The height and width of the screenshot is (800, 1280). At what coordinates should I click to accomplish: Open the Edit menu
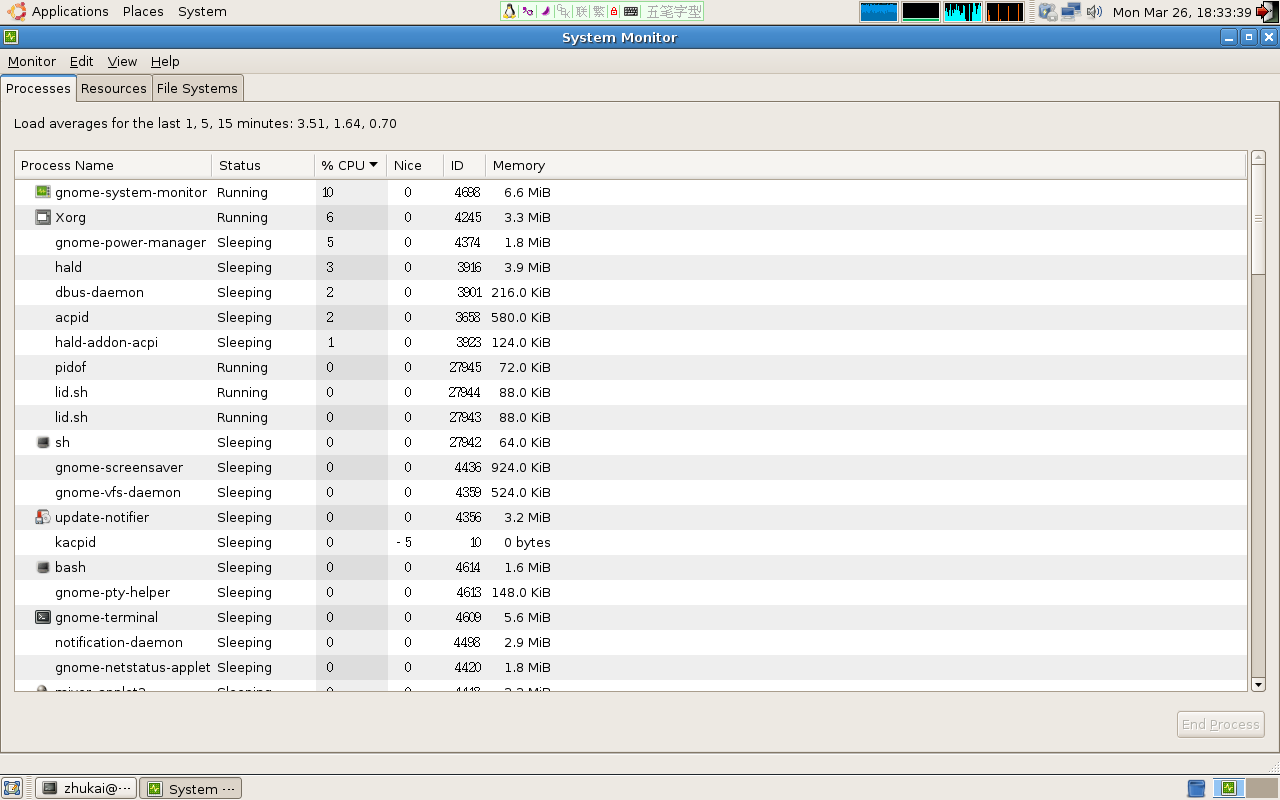click(81, 61)
